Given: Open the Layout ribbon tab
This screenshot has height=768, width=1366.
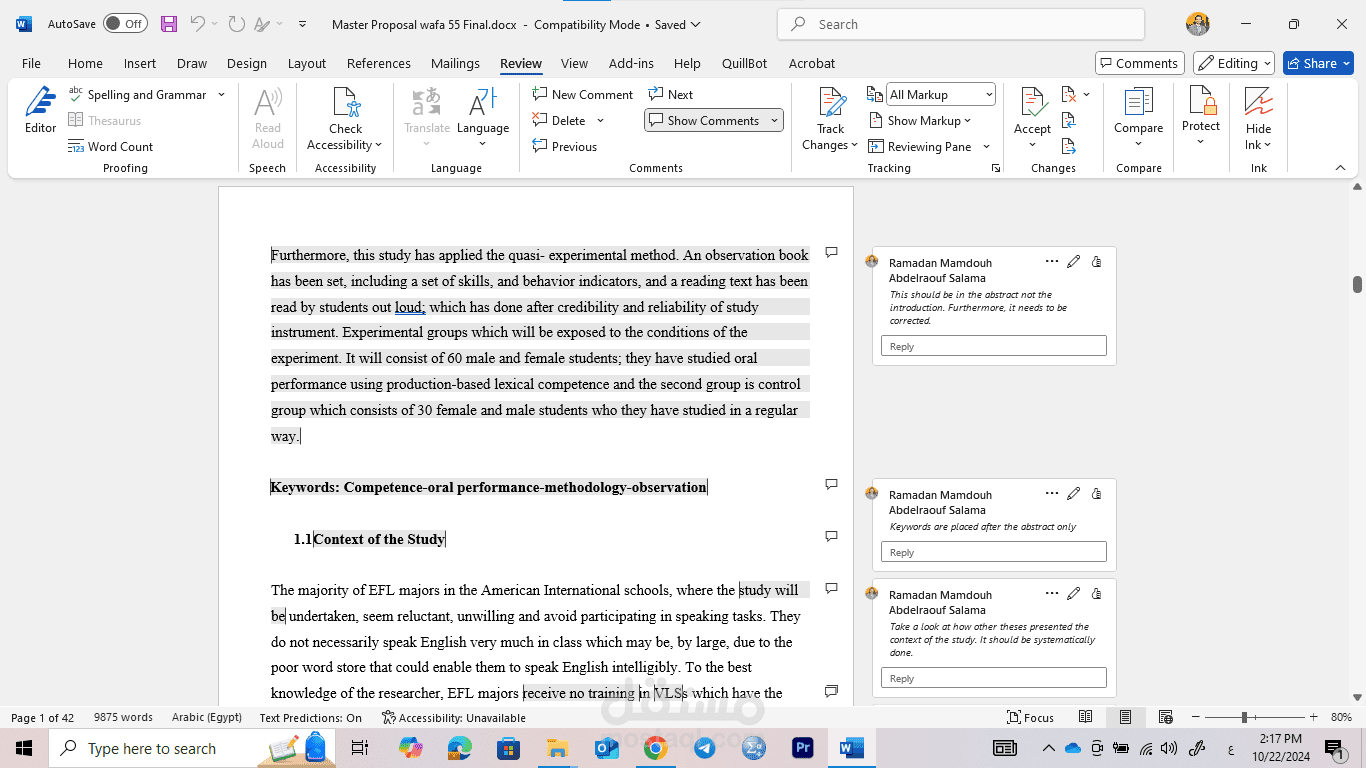Looking at the screenshot, I should [x=306, y=63].
